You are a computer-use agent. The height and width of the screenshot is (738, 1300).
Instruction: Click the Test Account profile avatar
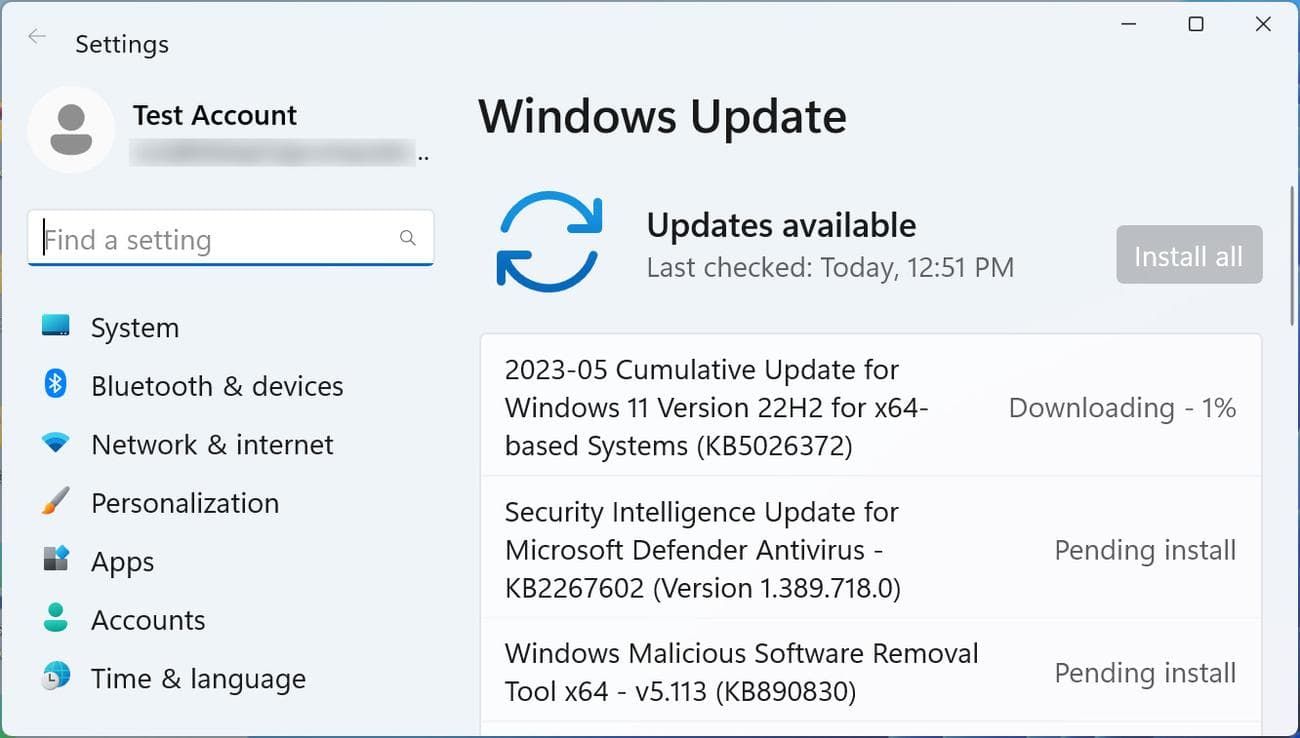tap(71, 129)
